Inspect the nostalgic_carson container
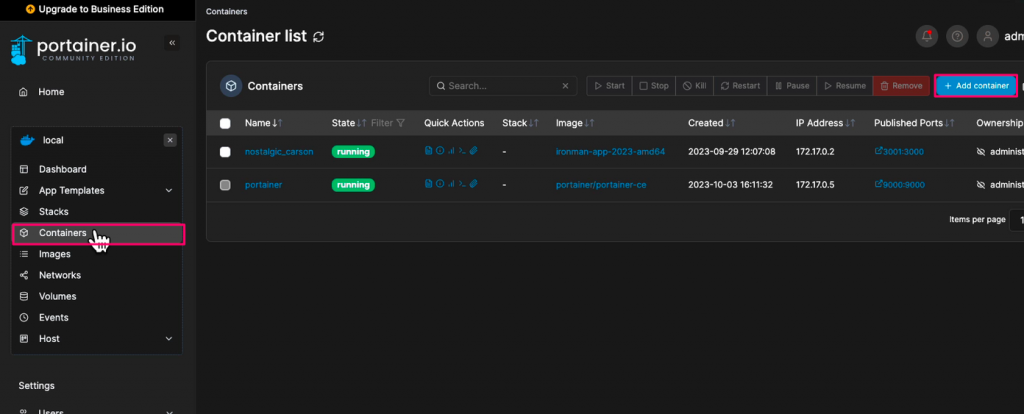This screenshot has height=414, width=1024. [x=440, y=150]
